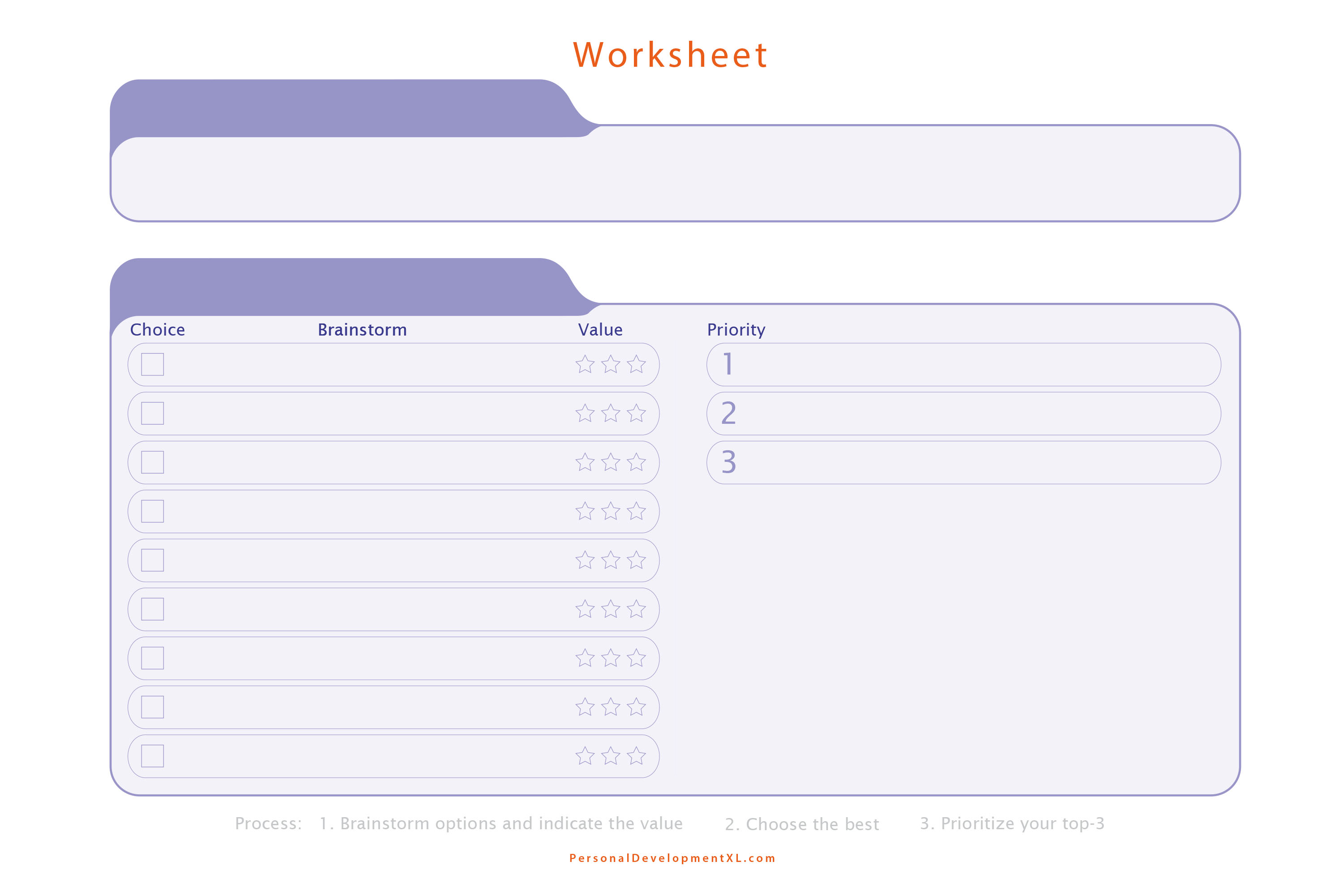Viewport: 1344px width, 896px height.
Task: Fill the first star in row six
Action: [x=585, y=609]
